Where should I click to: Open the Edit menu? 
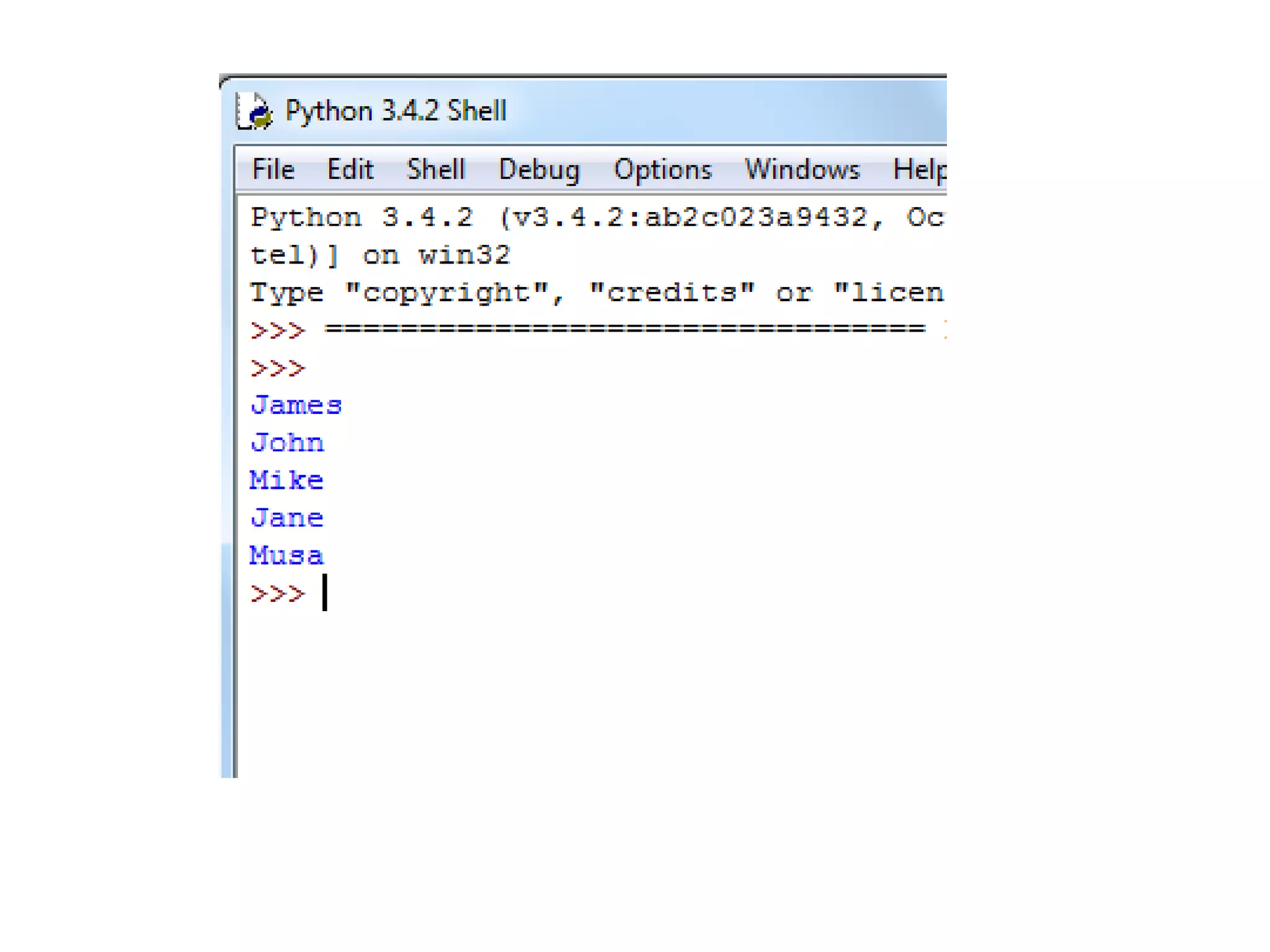pos(350,170)
